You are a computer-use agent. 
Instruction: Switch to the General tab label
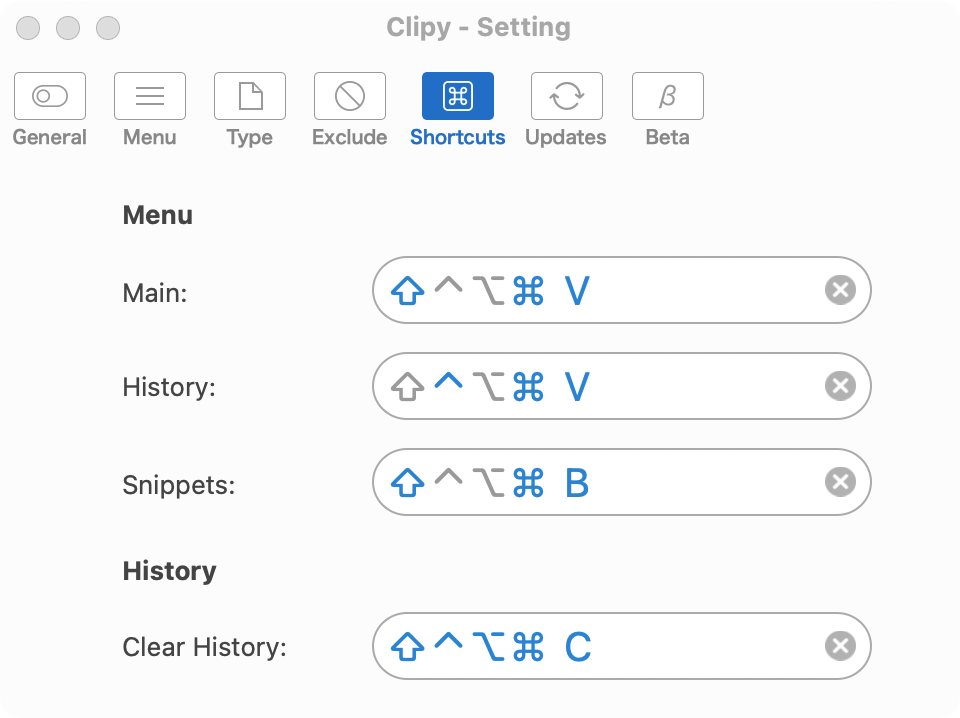pyautogui.click(x=50, y=137)
